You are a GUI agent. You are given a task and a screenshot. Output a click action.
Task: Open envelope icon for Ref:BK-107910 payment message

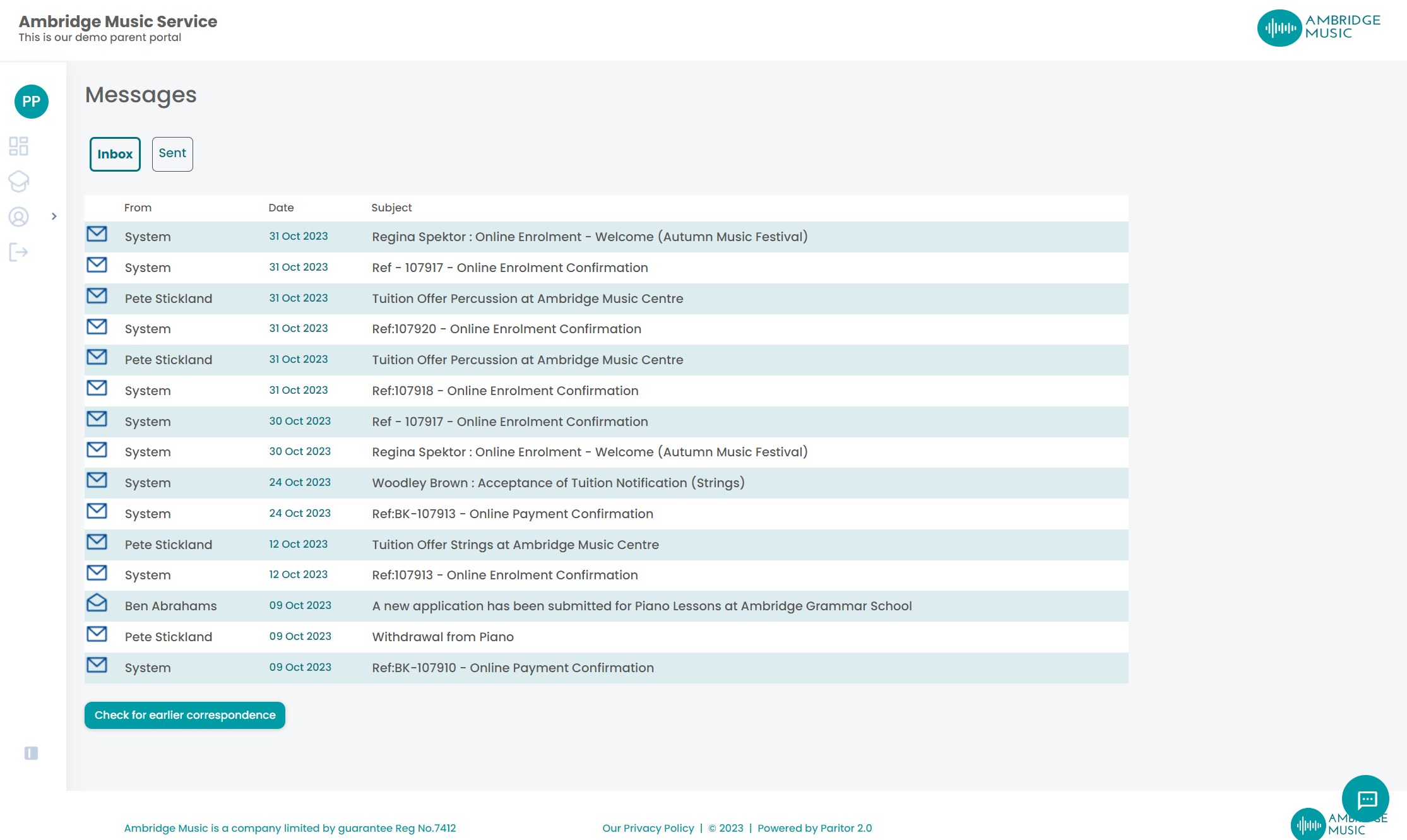coord(97,665)
